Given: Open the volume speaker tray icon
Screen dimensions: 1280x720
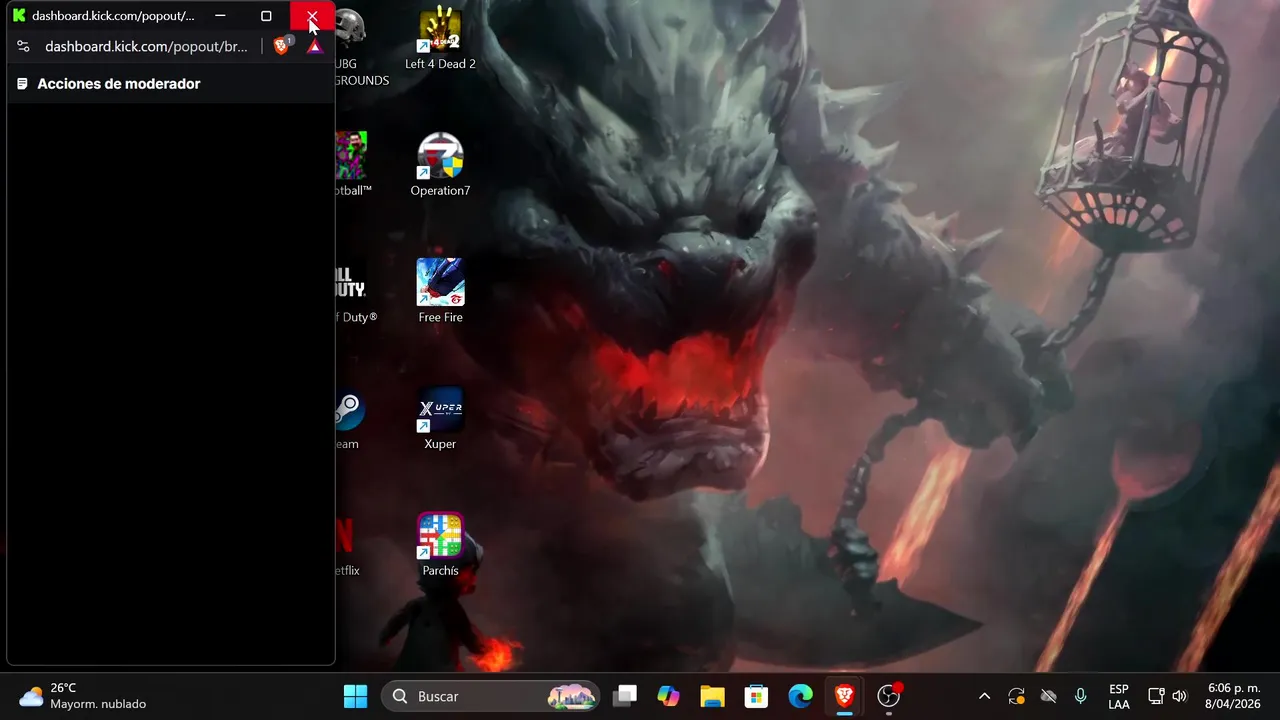Looking at the screenshot, I should tap(1179, 696).
